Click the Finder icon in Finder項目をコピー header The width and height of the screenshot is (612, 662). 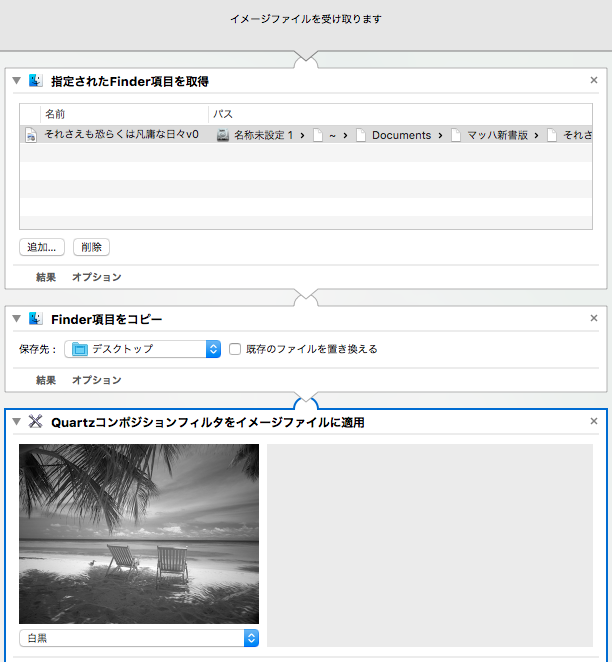point(37,319)
